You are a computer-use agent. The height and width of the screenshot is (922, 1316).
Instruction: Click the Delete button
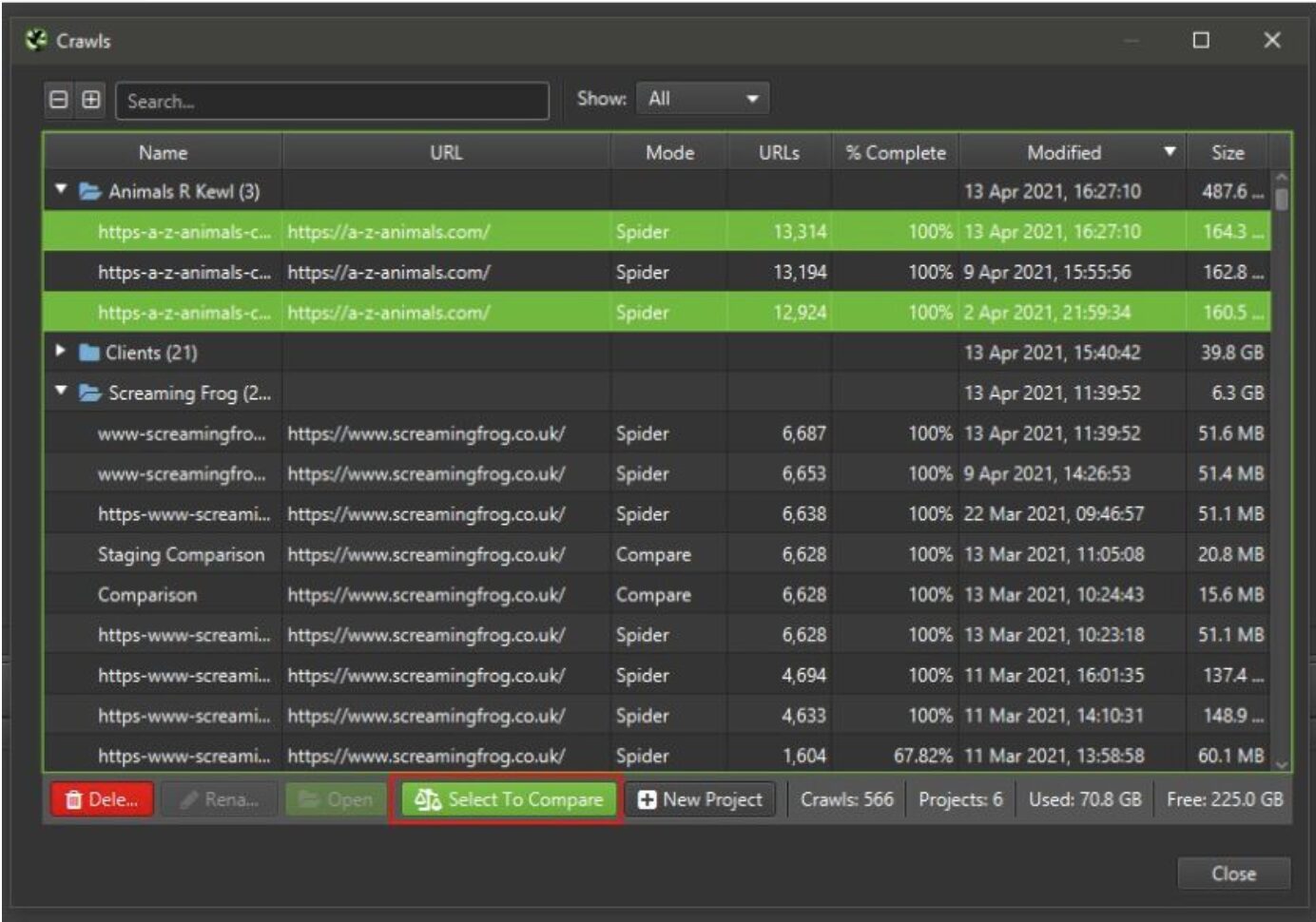coord(101,799)
